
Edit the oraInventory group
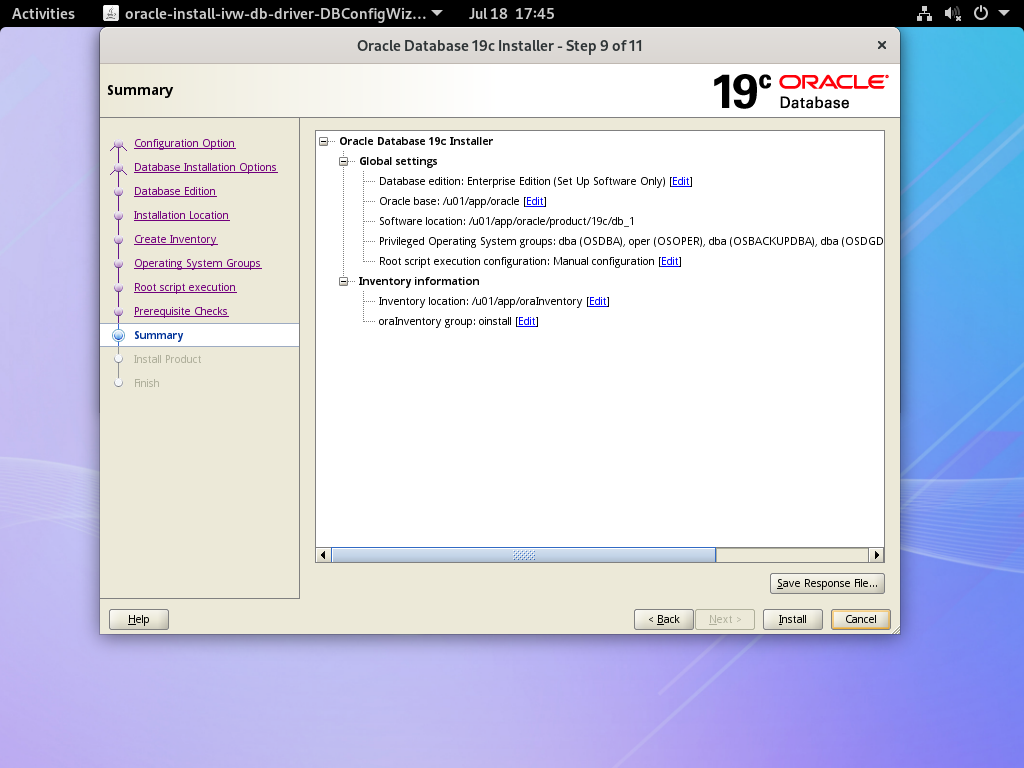pyautogui.click(x=526, y=321)
